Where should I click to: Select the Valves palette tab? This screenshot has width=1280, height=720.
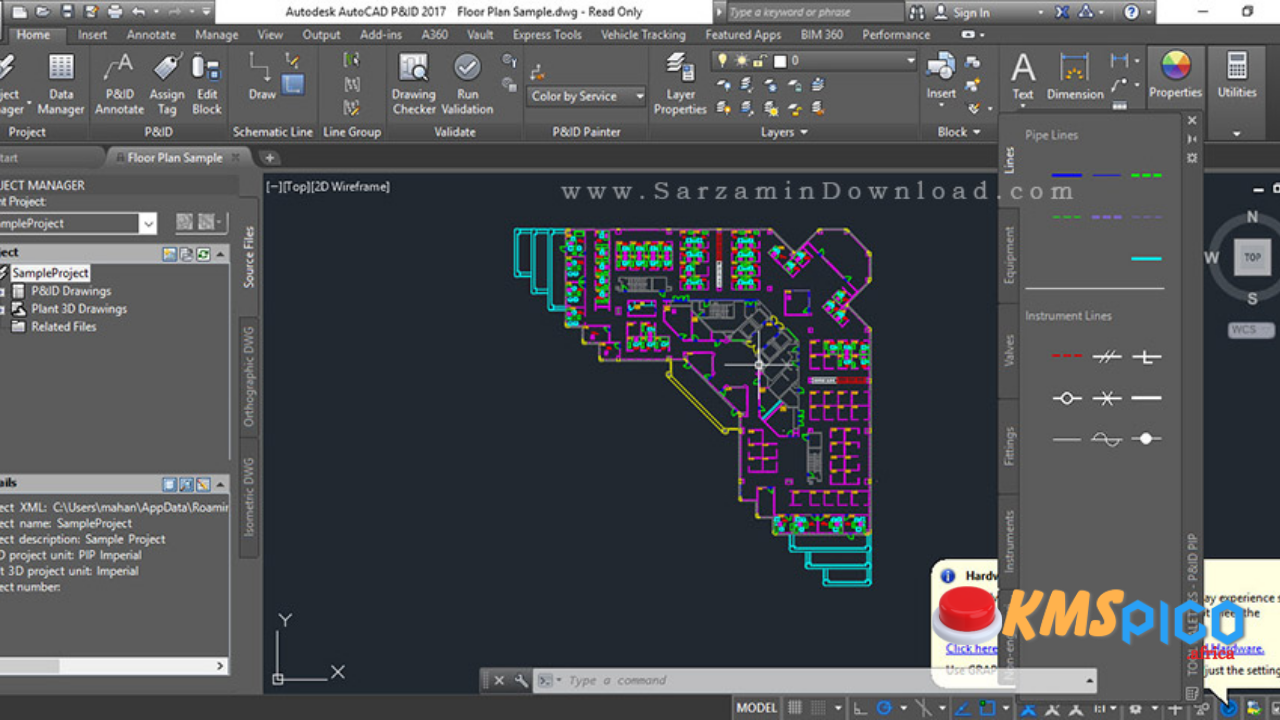pyautogui.click(x=1009, y=350)
